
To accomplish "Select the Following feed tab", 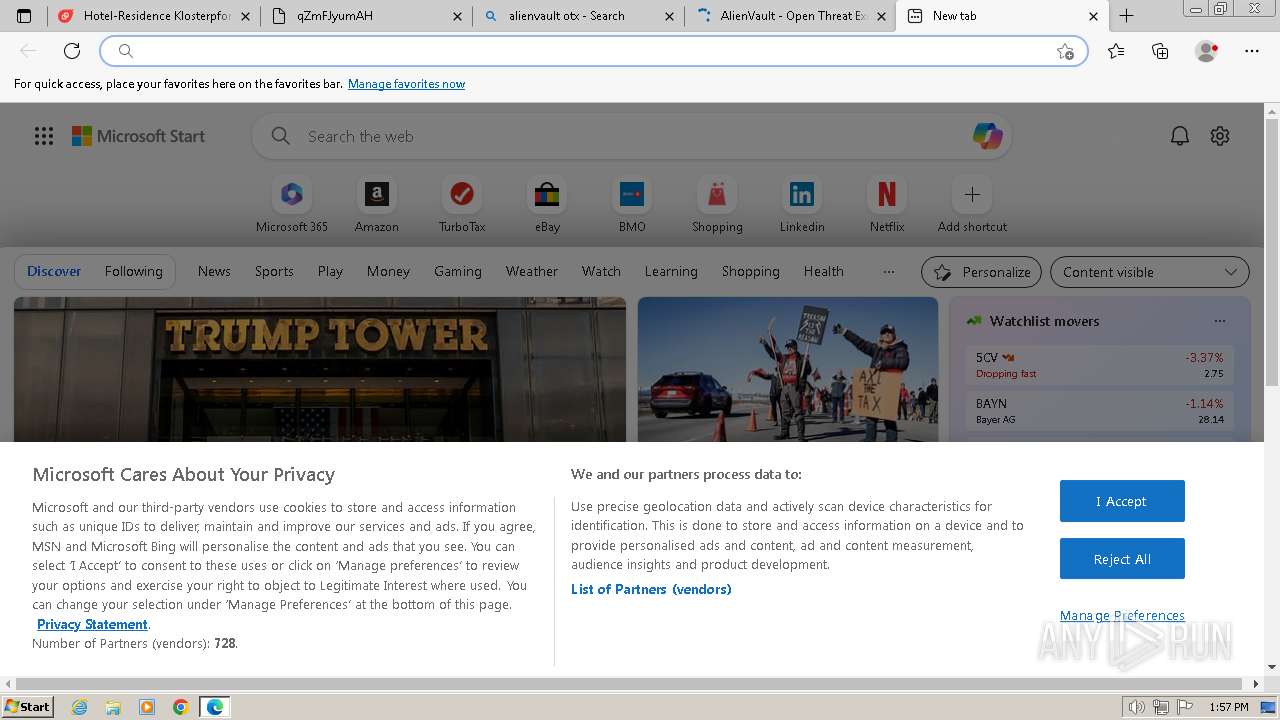I will click(x=133, y=271).
